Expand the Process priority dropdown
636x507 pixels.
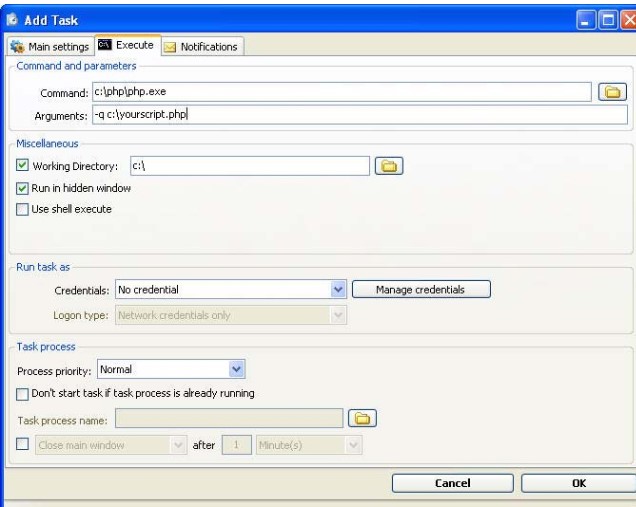(x=236, y=369)
